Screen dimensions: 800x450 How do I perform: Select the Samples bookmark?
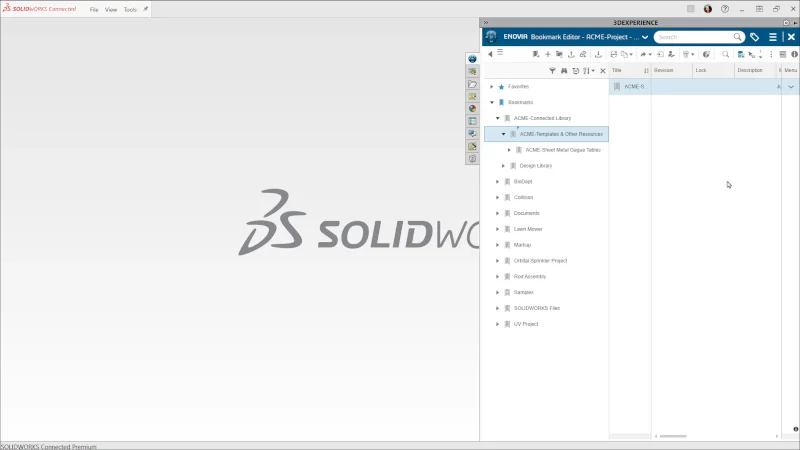point(523,292)
